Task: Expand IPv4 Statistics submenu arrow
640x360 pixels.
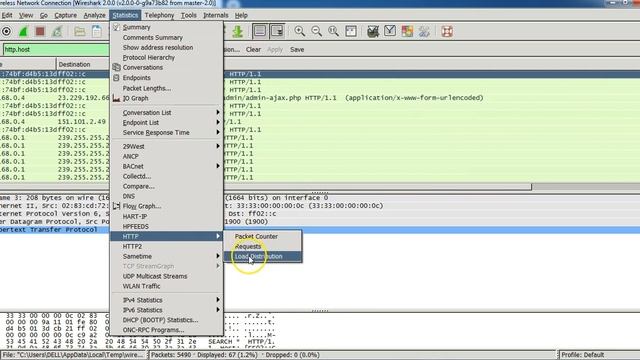Action: (x=218, y=300)
